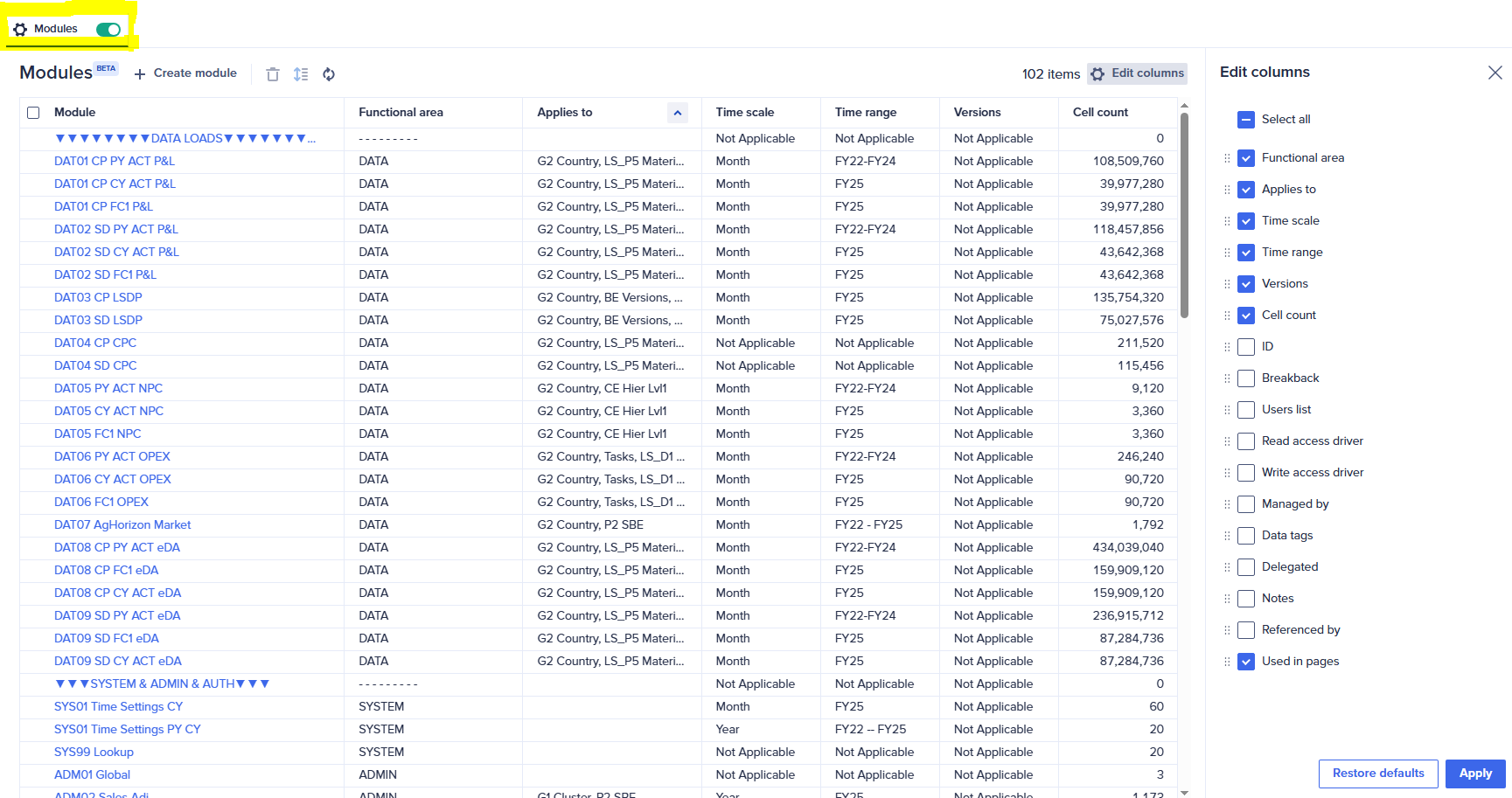Close the Edit columns panel
The width and height of the screenshot is (1512, 798).
[1495, 73]
